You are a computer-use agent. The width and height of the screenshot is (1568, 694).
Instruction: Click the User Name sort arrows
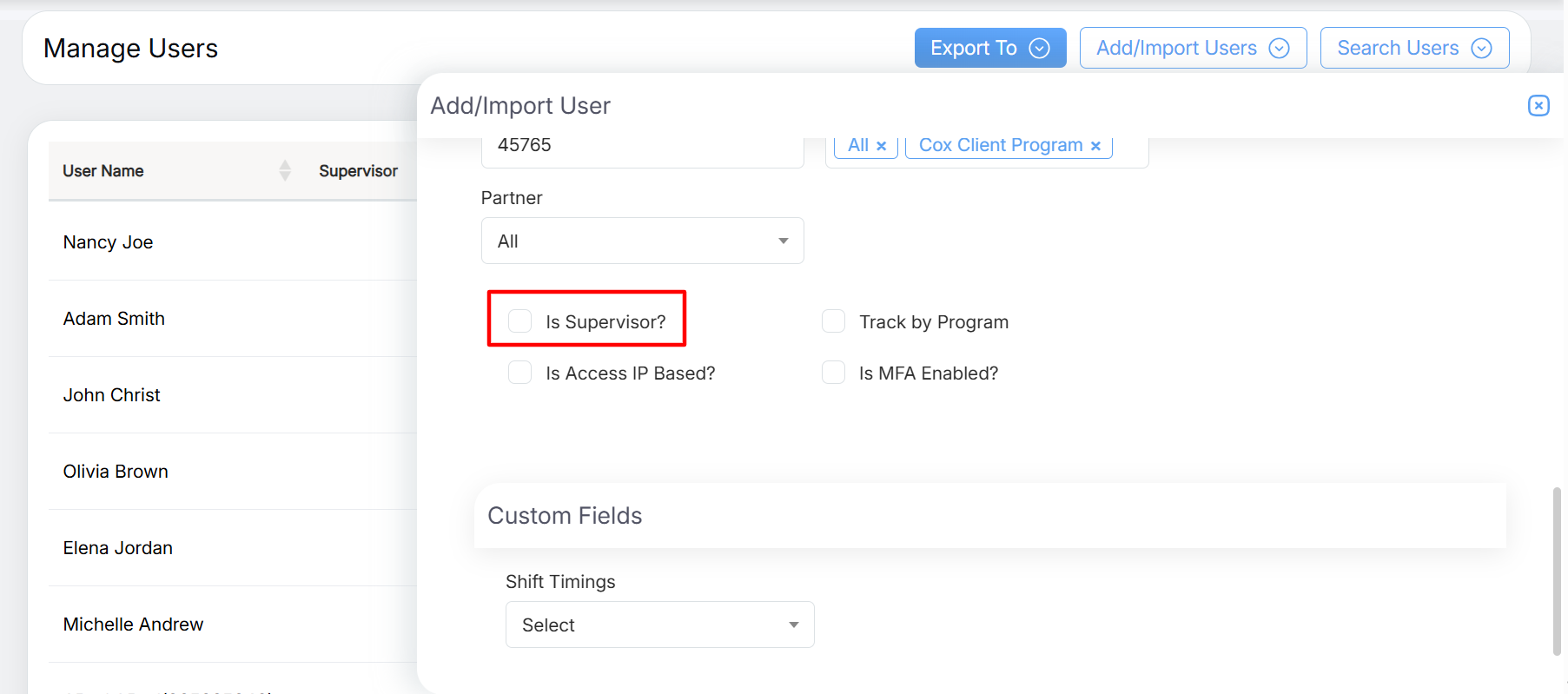click(285, 170)
